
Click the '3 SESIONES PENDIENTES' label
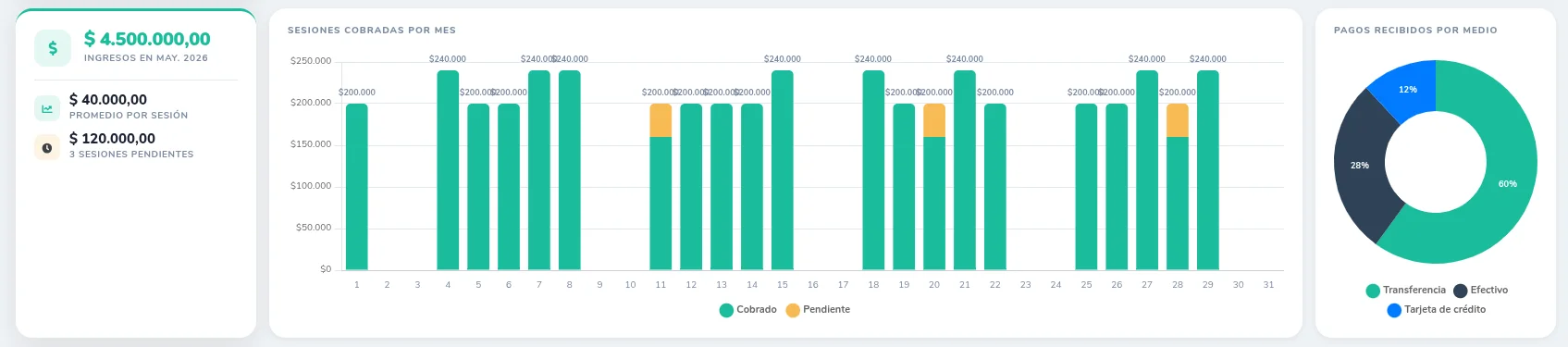coord(131,155)
